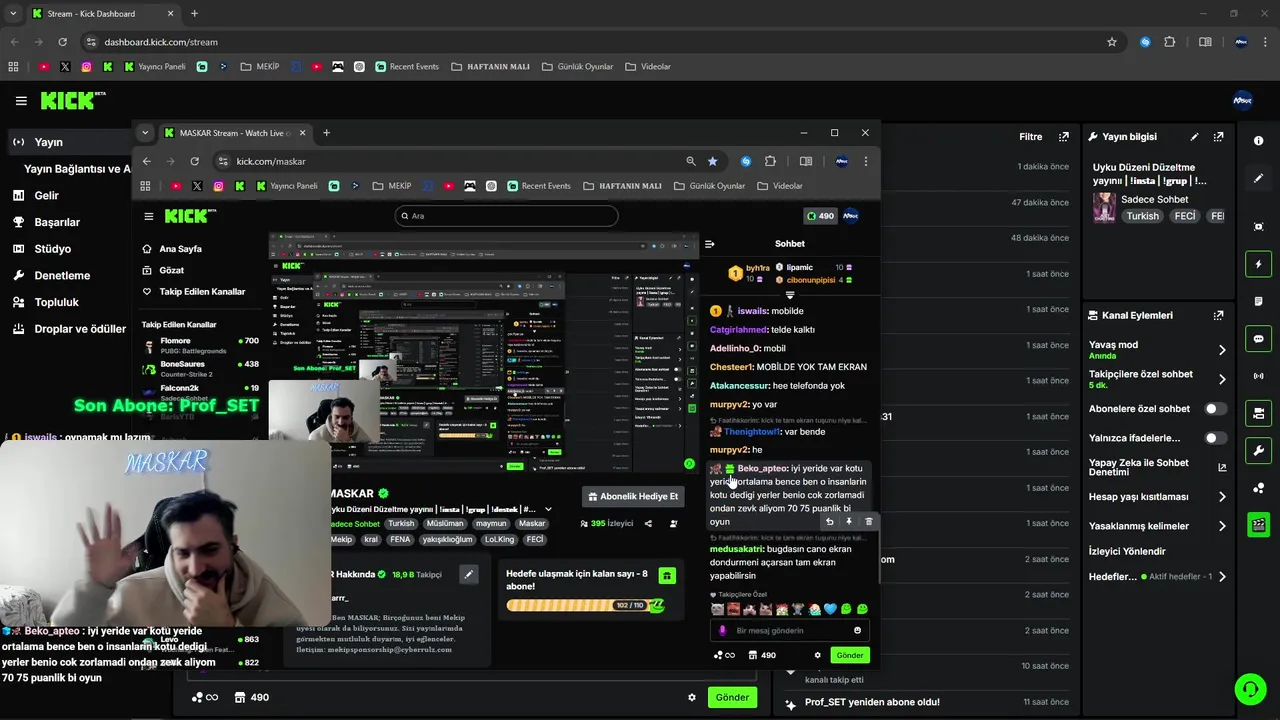Open the dashboard chat settings gear
Image resolution: width=1280 pixels, height=720 pixels.
coord(692,697)
